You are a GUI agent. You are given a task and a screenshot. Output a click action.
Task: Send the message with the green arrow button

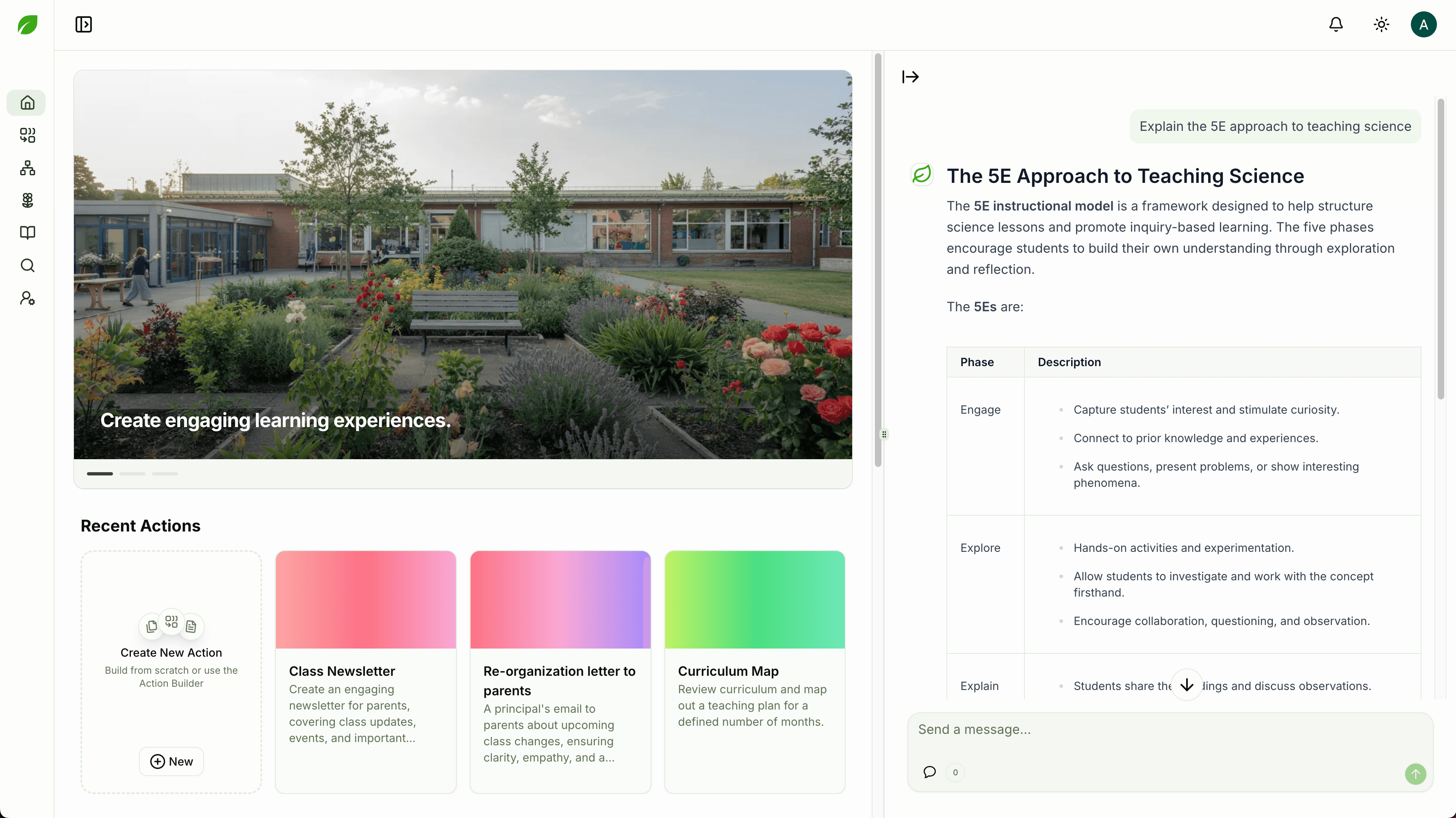tap(1415, 774)
